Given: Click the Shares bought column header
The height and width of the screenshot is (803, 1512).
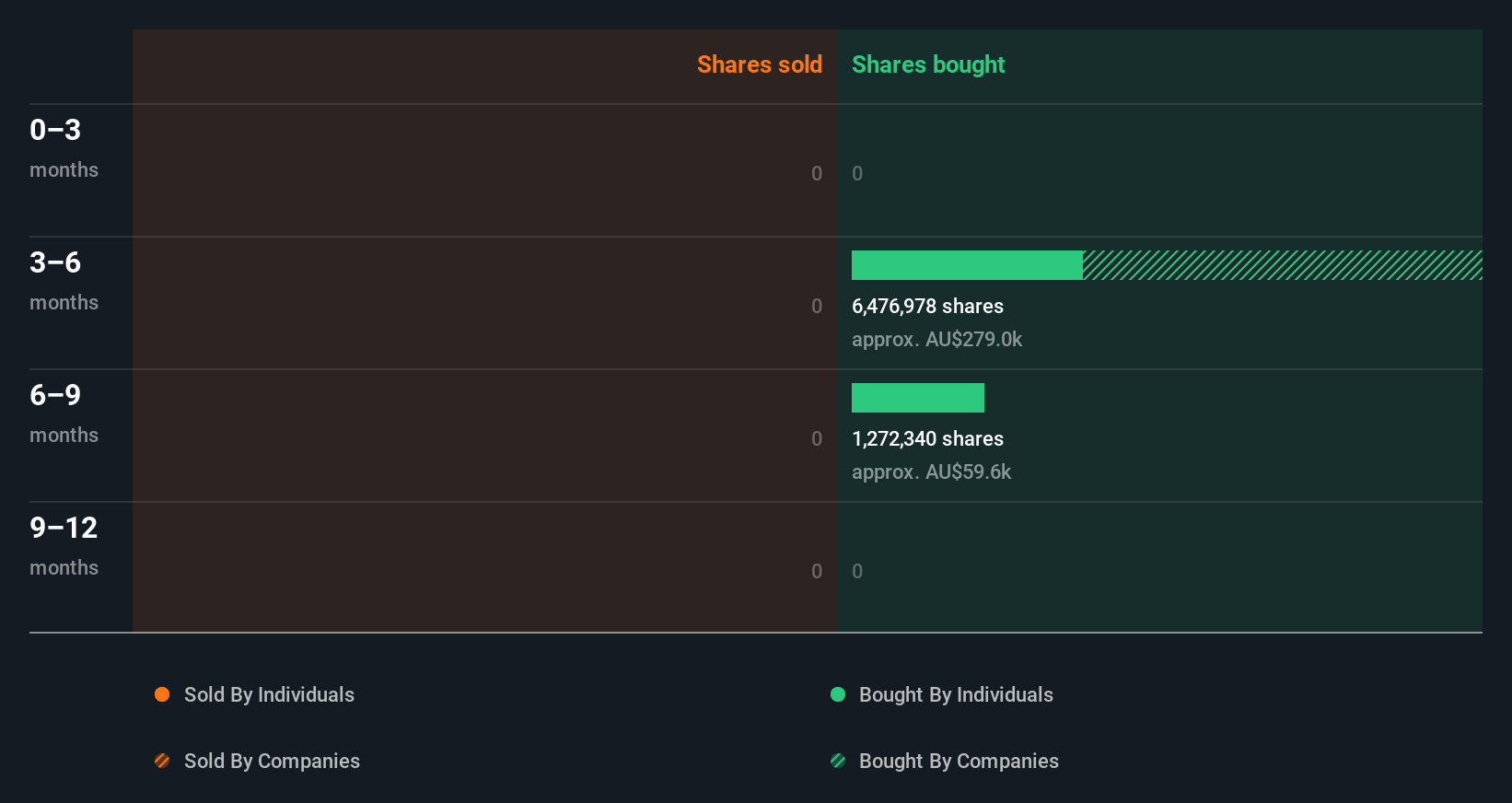Looking at the screenshot, I should [x=928, y=64].
